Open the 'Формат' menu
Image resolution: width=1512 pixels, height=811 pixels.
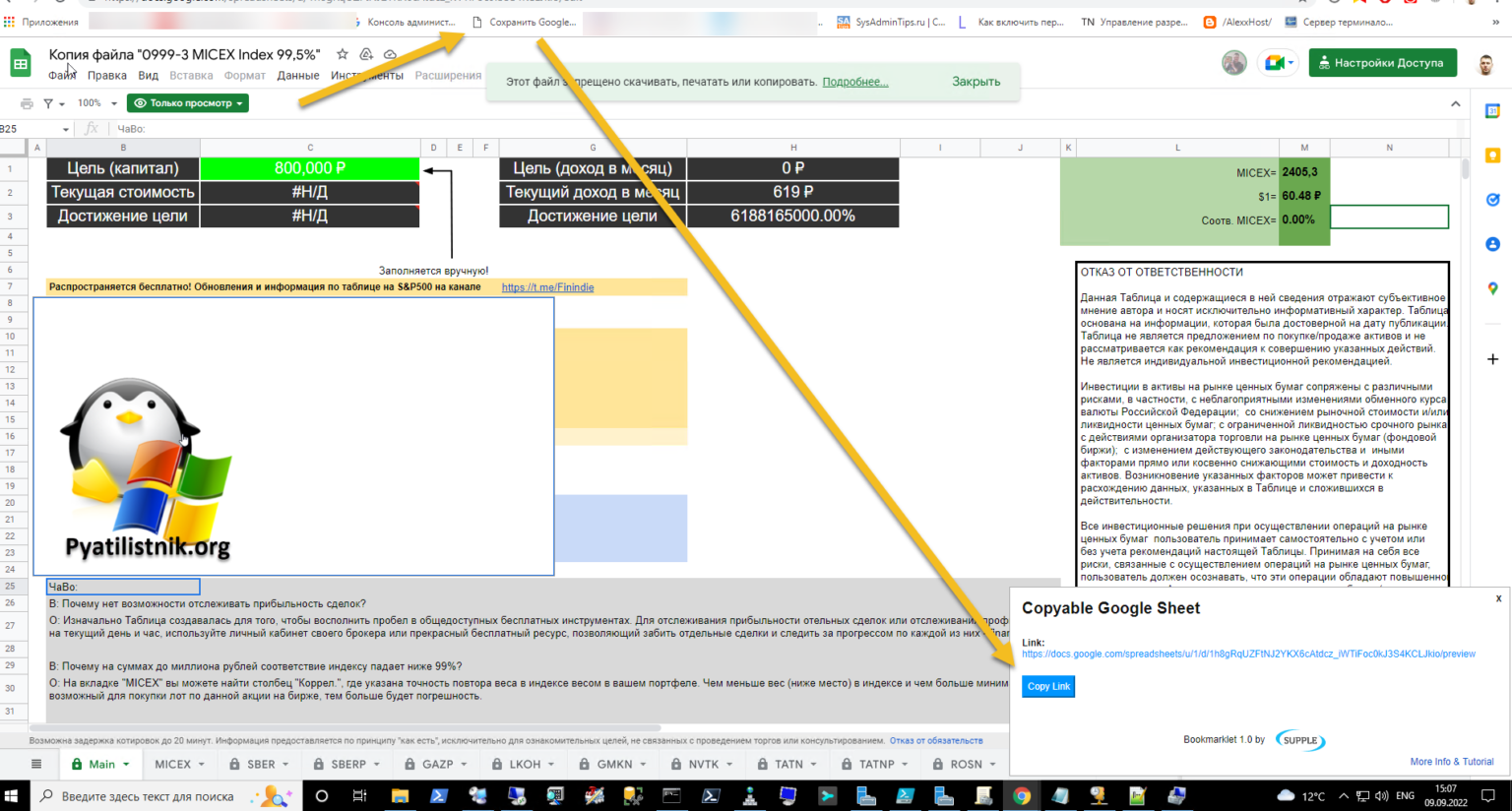(x=244, y=76)
